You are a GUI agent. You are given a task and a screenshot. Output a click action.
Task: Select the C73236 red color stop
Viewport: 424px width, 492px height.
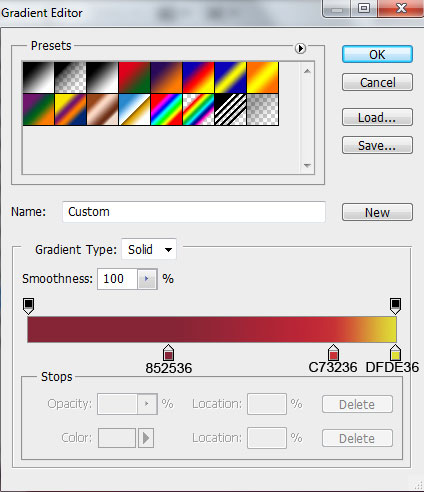tap(333, 353)
